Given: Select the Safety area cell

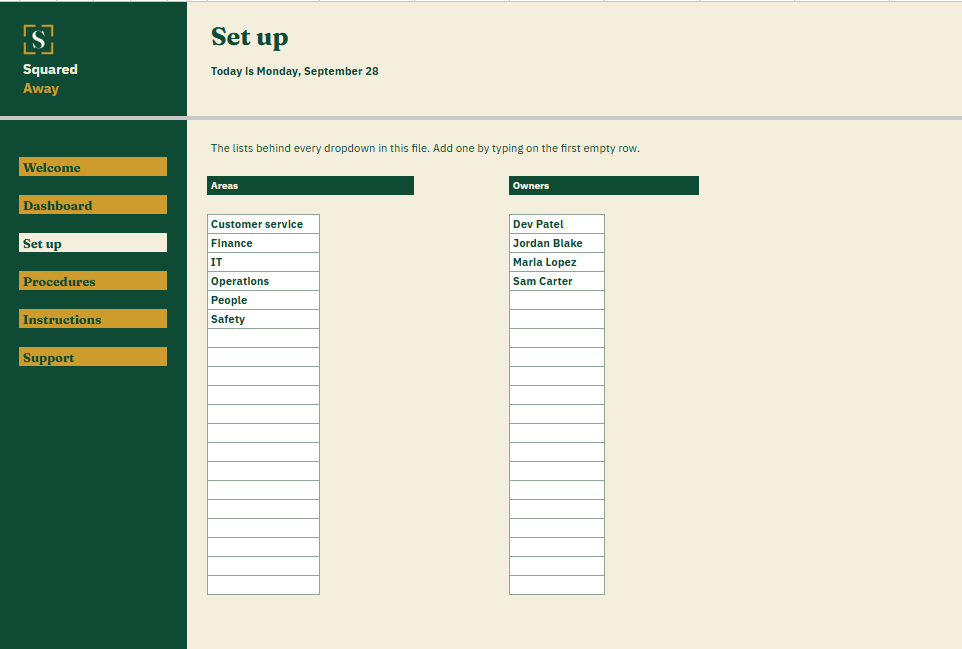Looking at the screenshot, I should (x=263, y=319).
